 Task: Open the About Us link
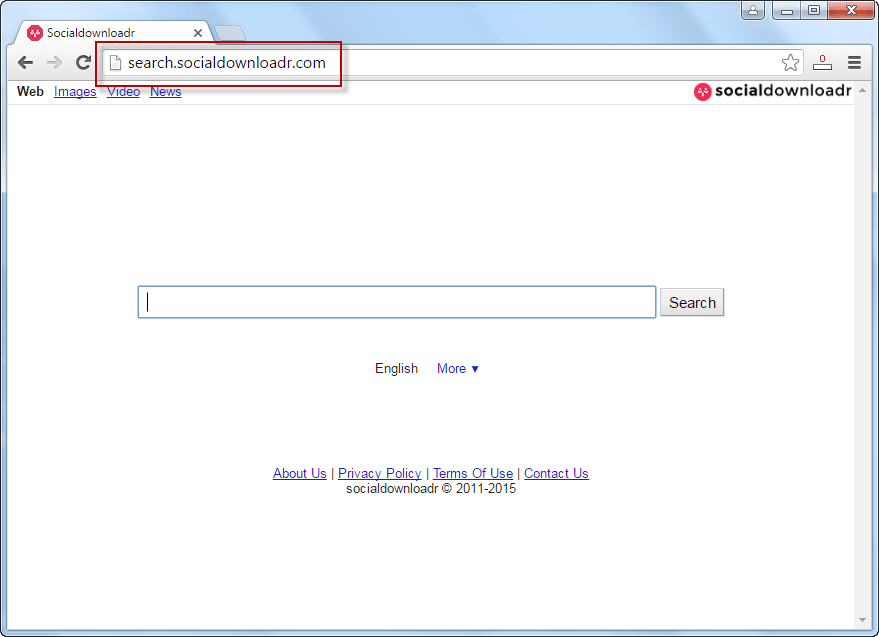(x=299, y=473)
